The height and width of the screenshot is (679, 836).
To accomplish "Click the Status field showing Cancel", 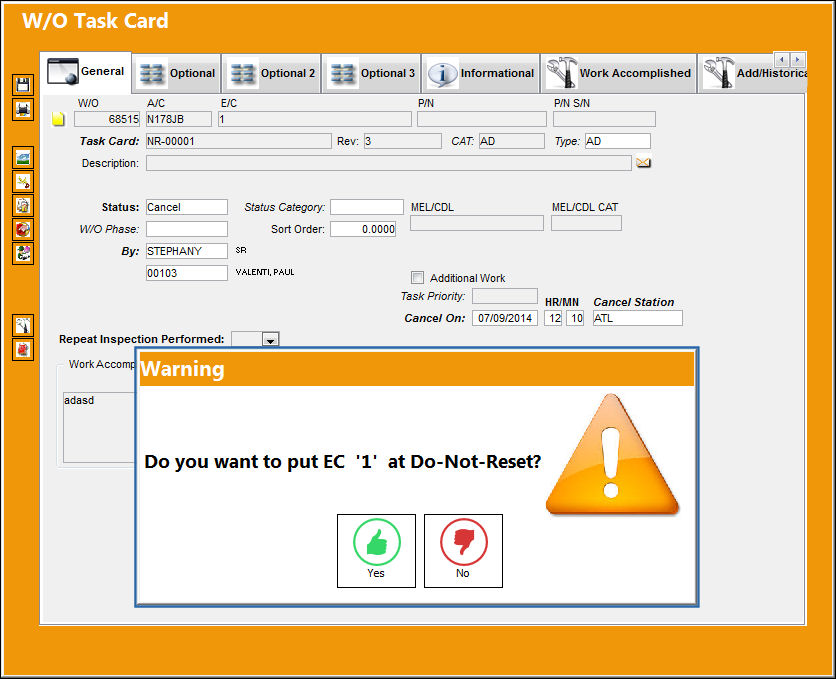I will tap(187, 207).
